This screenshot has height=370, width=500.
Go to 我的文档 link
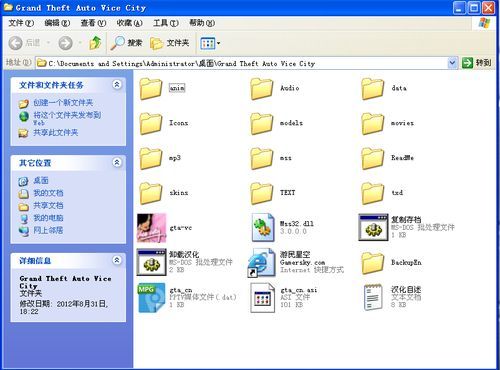48,193
